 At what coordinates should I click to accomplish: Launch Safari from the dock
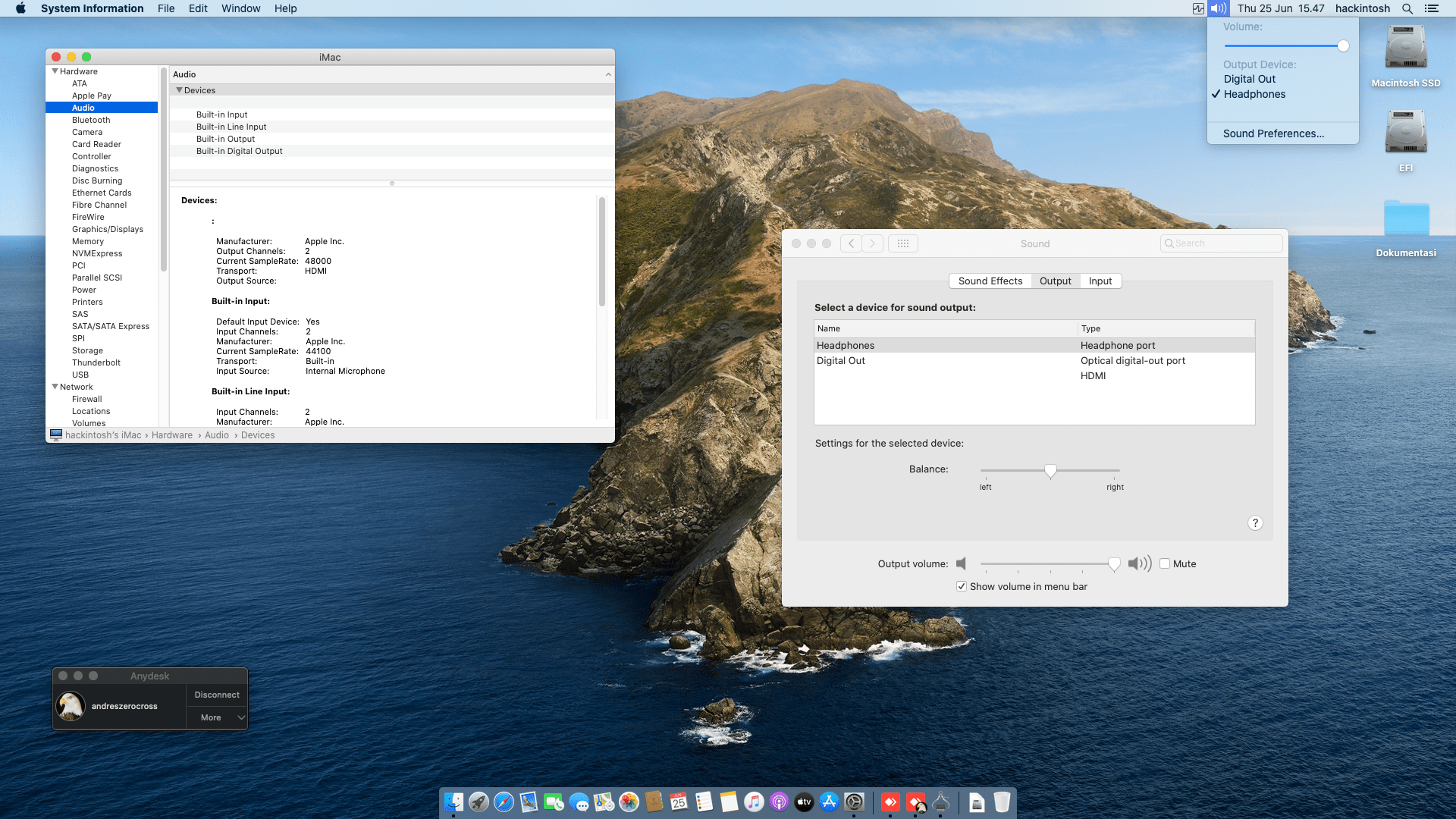click(x=504, y=802)
